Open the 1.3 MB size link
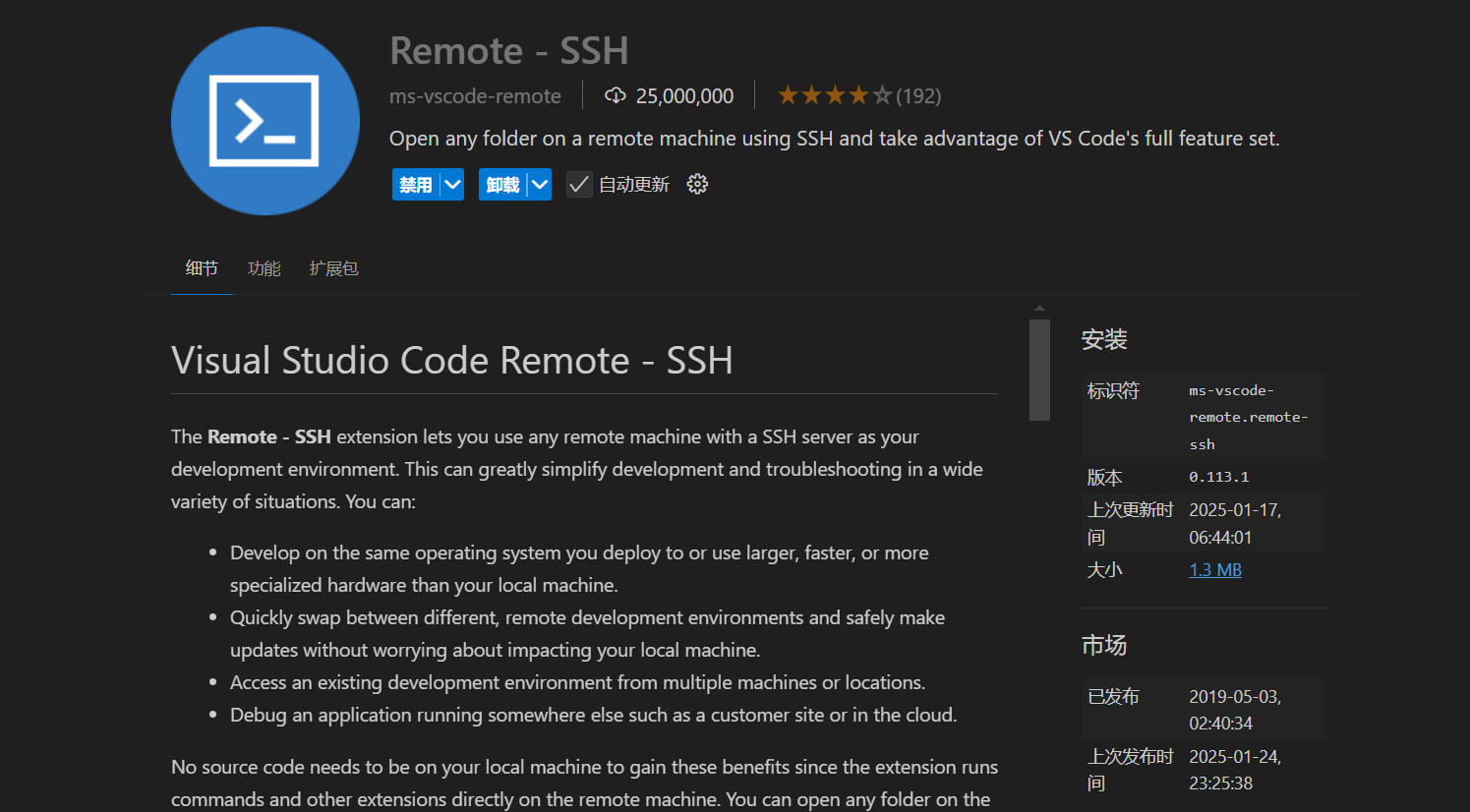This screenshot has height=812, width=1470. (x=1214, y=570)
